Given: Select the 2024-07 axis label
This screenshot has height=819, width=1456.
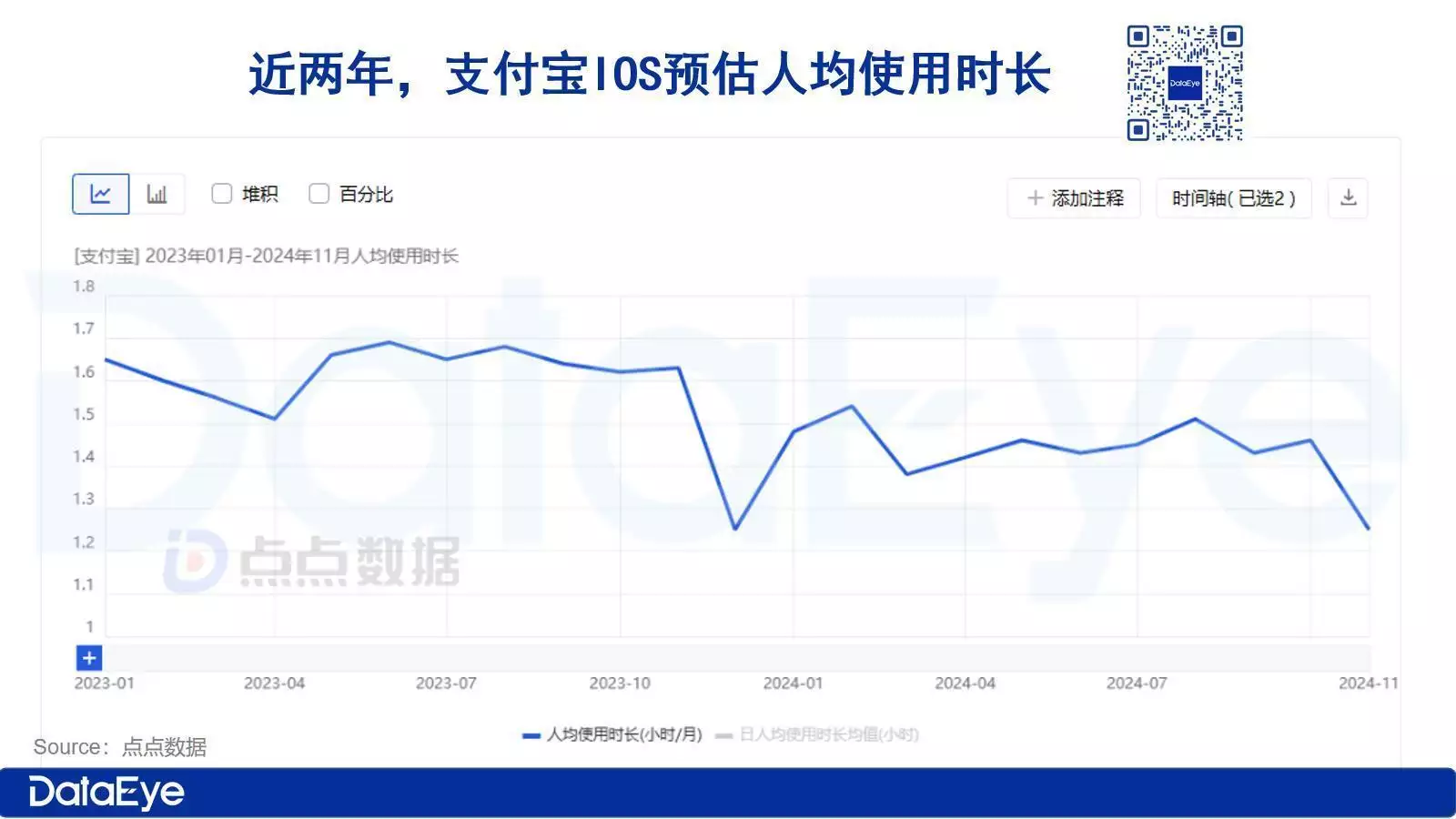Looking at the screenshot, I should (1137, 682).
